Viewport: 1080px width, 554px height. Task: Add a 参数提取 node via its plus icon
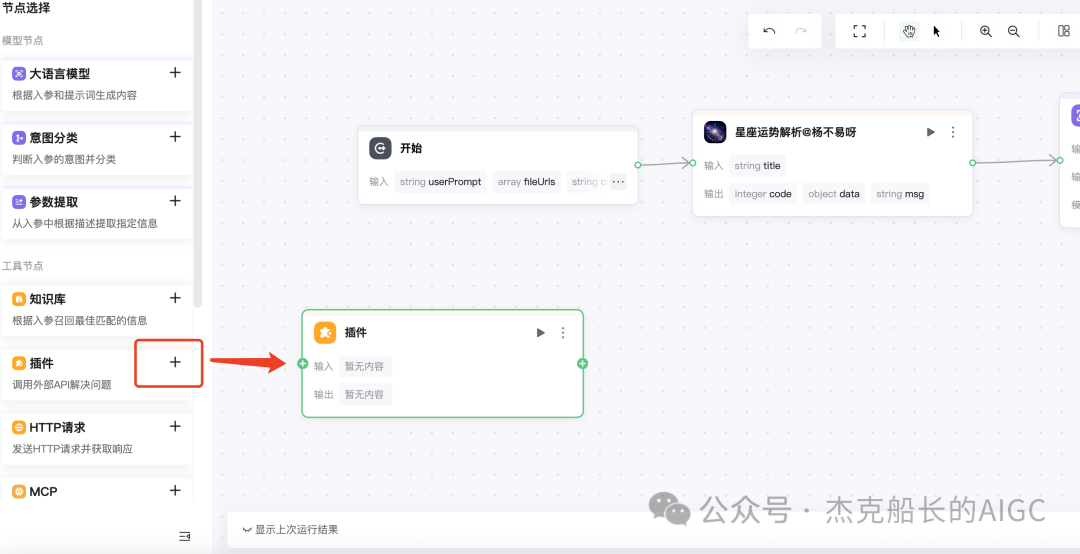[x=175, y=201]
